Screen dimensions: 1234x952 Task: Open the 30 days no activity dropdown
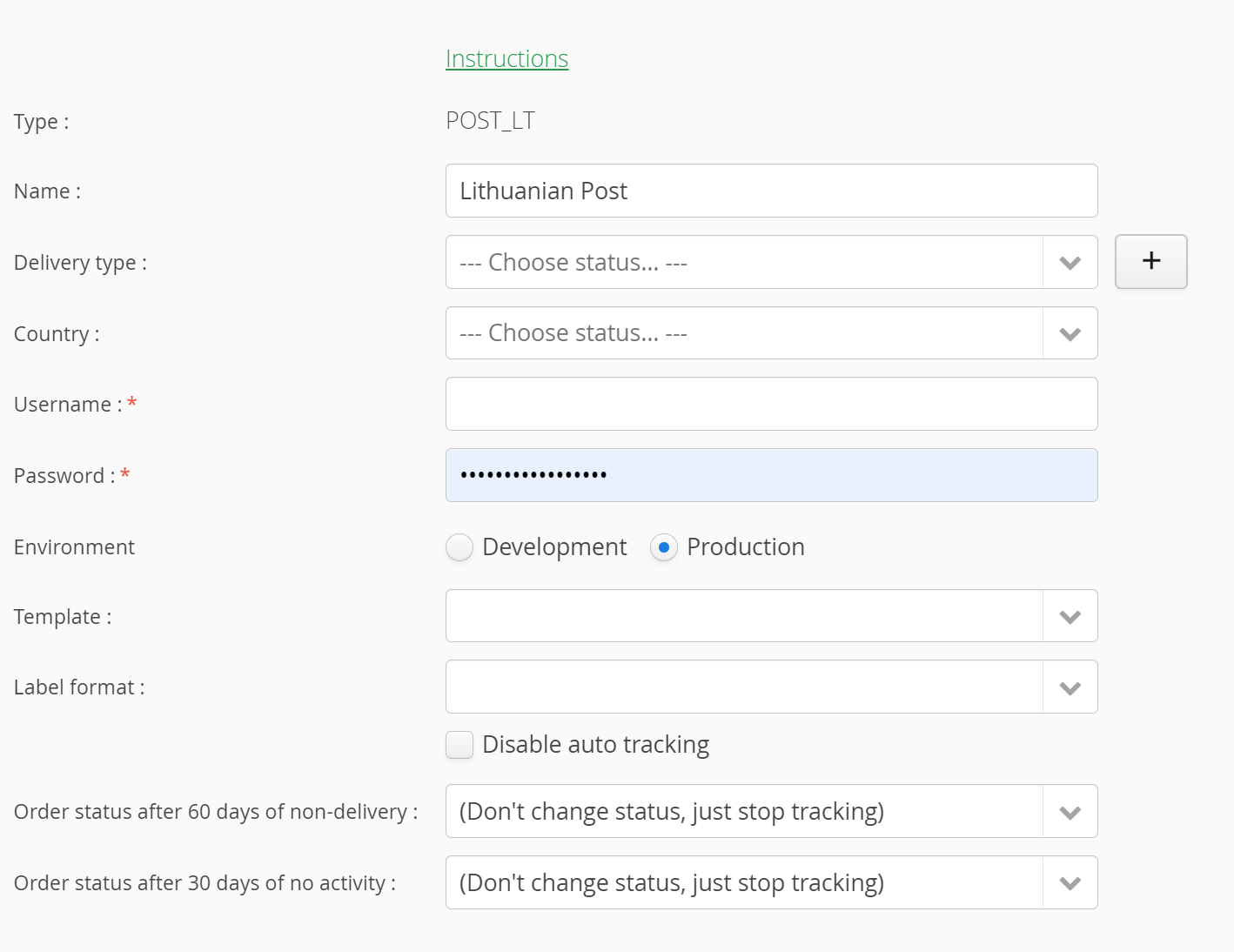pyautogui.click(x=744, y=882)
